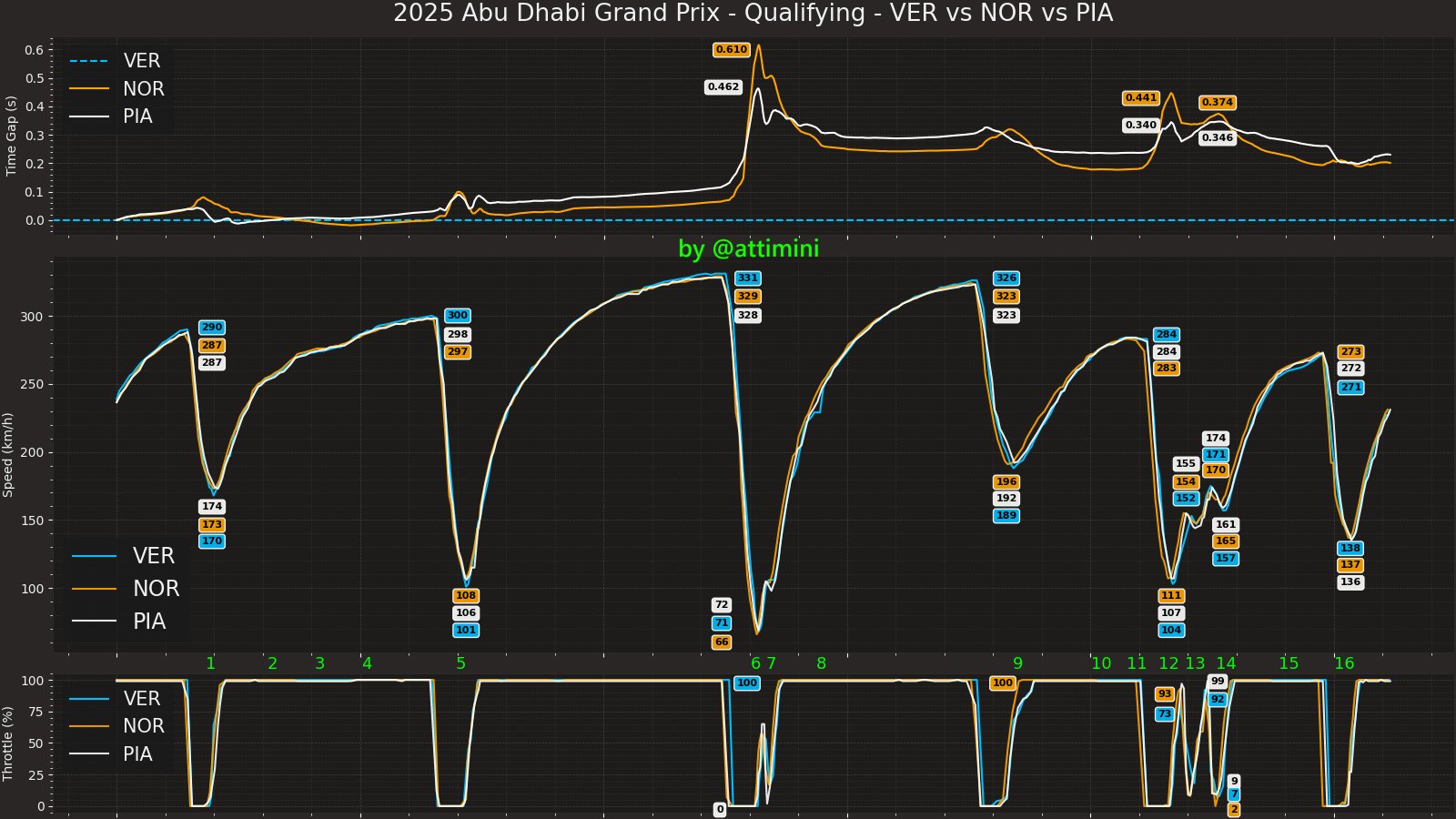Select corner marker 3
Viewport: 1456px width, 819px height.
point(320,663)
